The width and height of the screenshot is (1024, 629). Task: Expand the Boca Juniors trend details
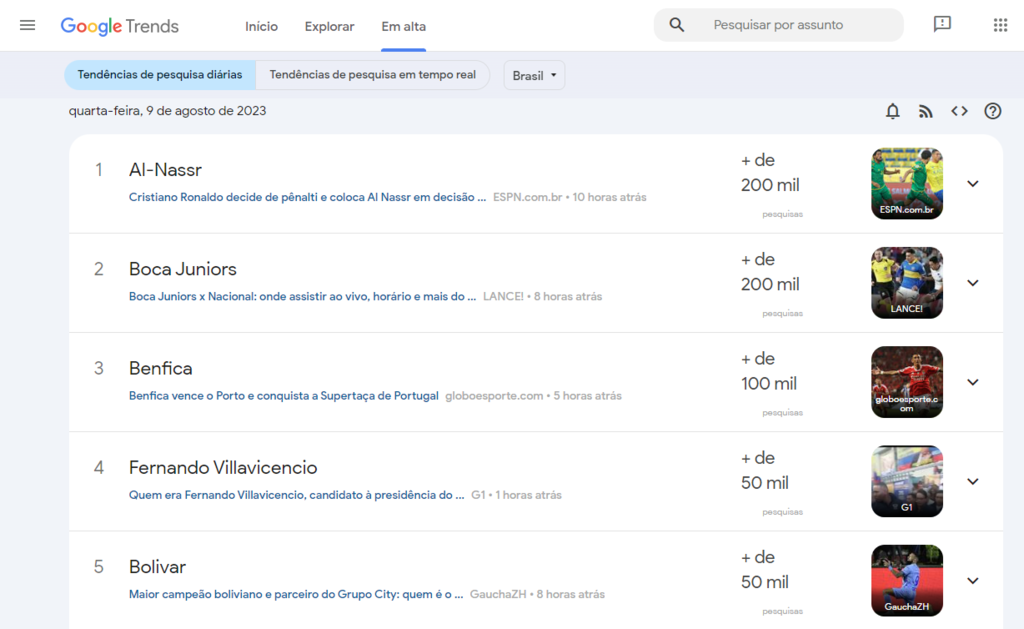pyautogui.click(x=972, y=282)
